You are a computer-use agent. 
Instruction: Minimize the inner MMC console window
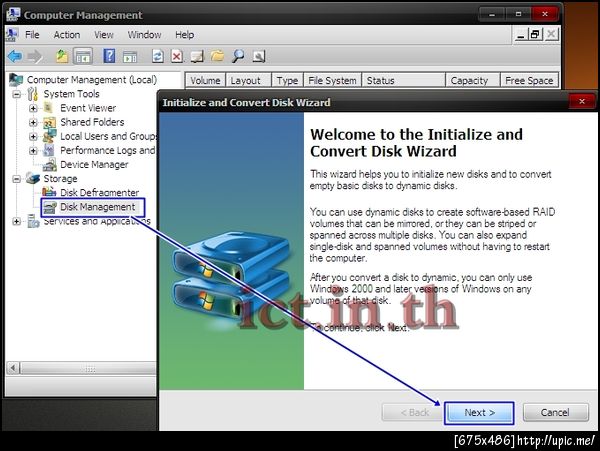click(x=520, y=35)
